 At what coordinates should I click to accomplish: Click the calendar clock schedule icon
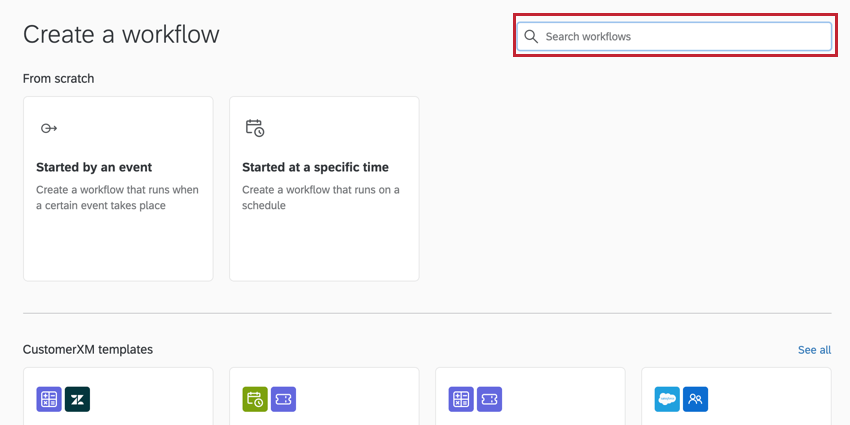(255, 128)
